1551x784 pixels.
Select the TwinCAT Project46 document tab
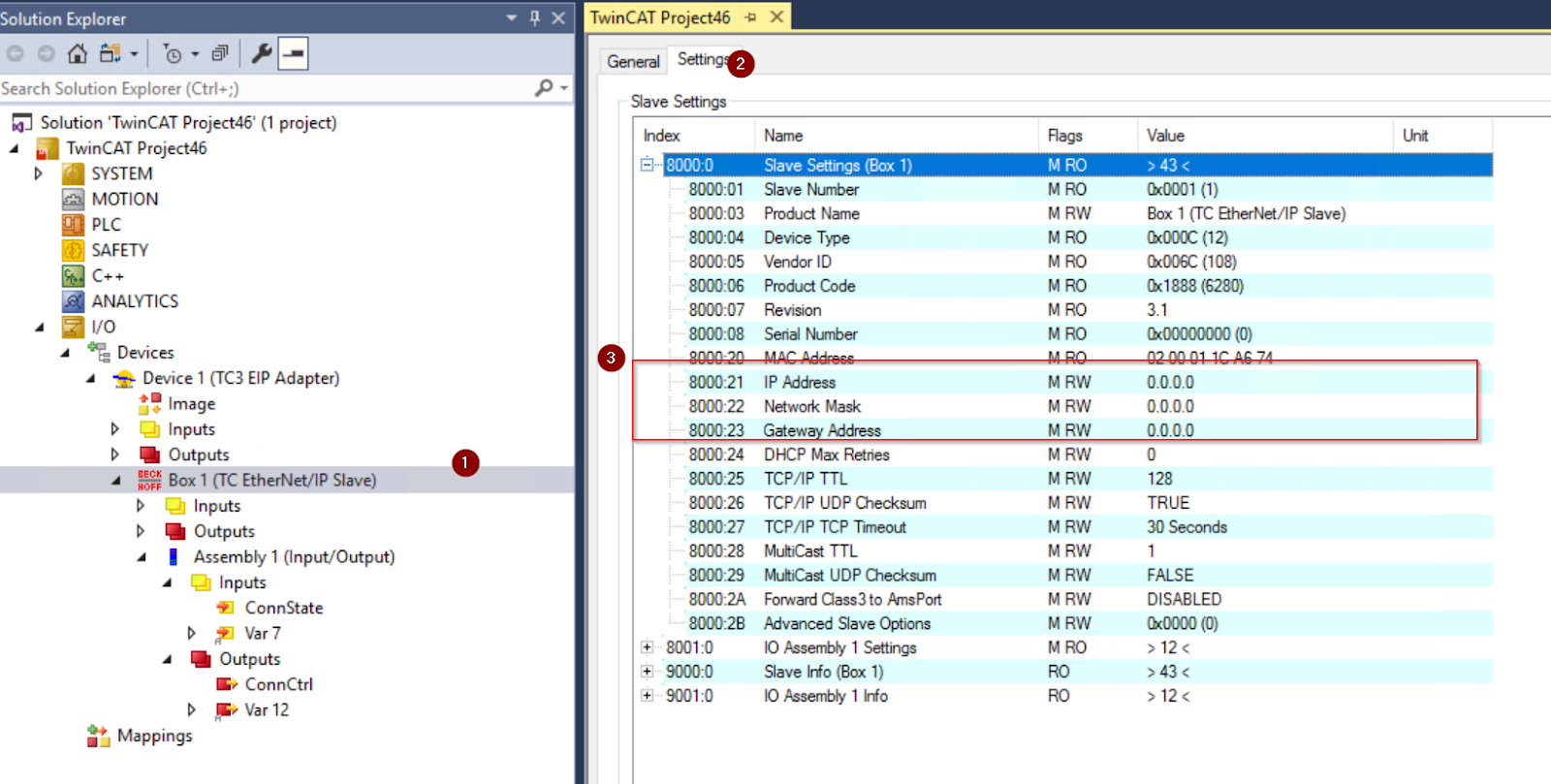pyautogui.click(x=660, y=17)
